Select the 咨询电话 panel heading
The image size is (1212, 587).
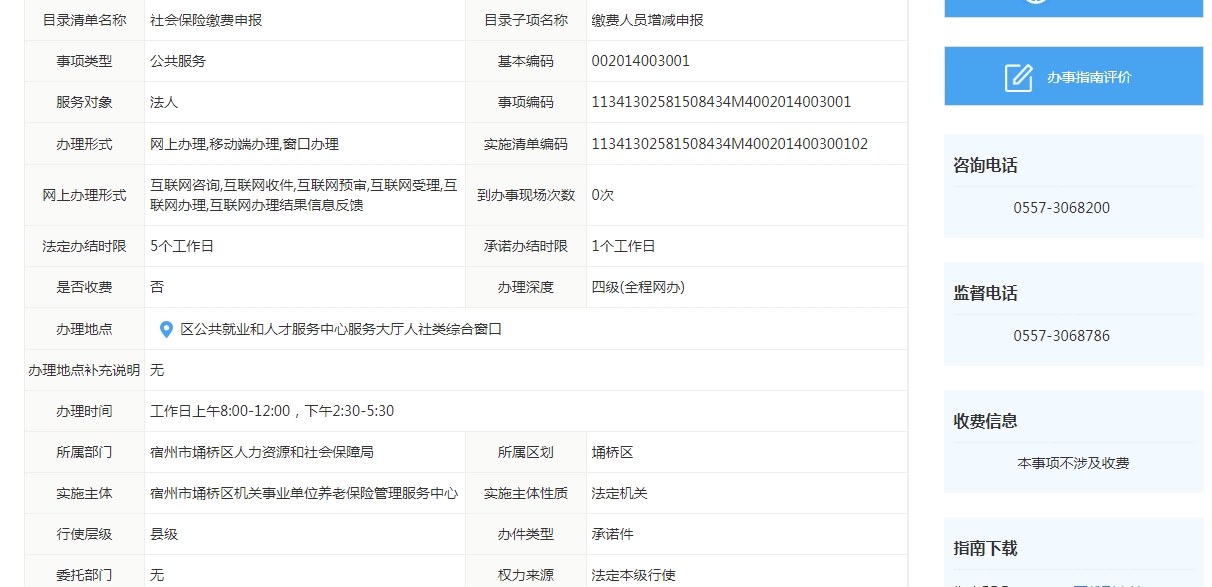point(985,166)
